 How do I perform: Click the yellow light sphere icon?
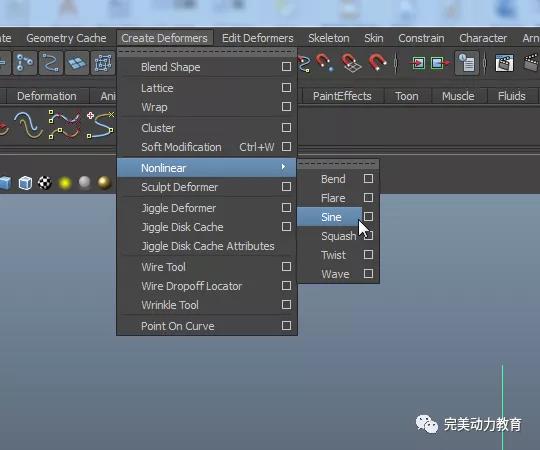[65, 183]
